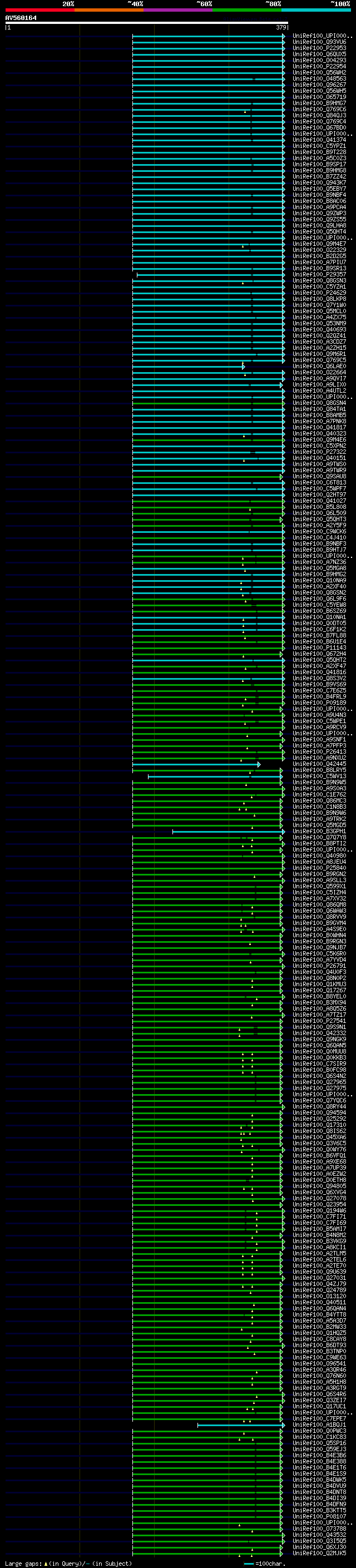The width and height of the screenshot is (356, 1568).
Task: Click the label UniRef100_A9TRK2
Action: [319, 819]
